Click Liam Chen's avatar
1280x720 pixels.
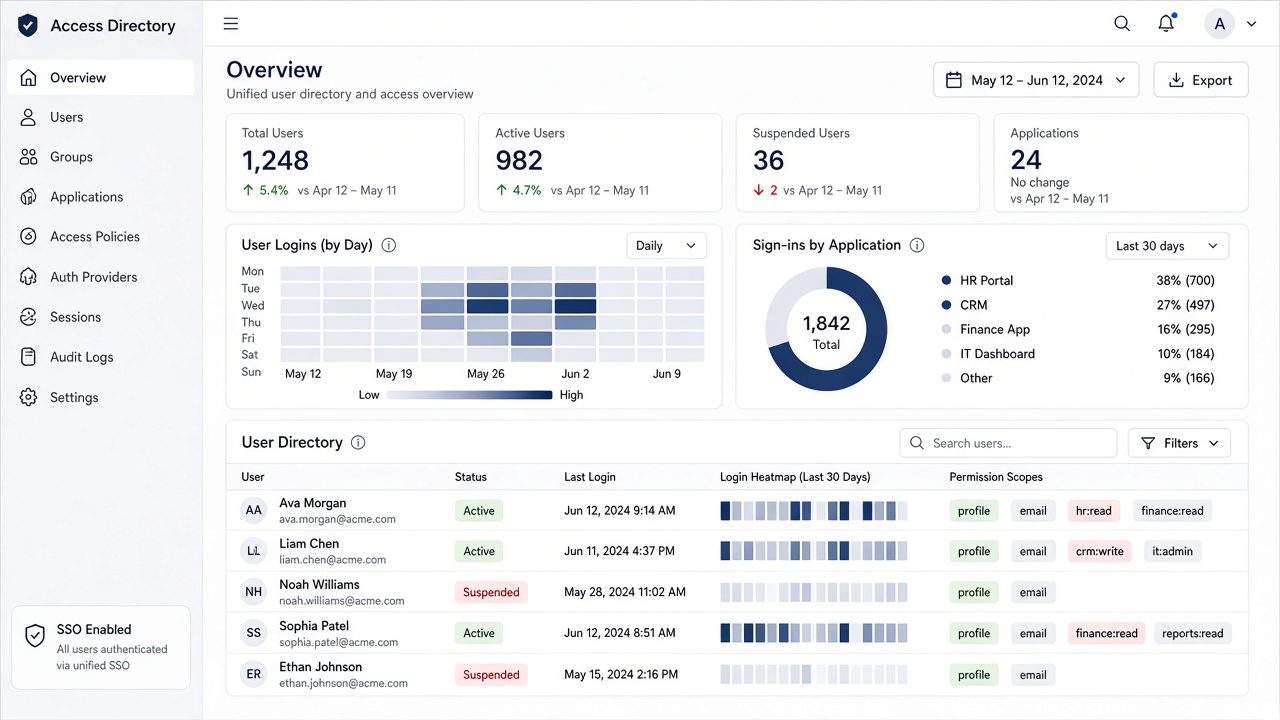pos(254,551)
